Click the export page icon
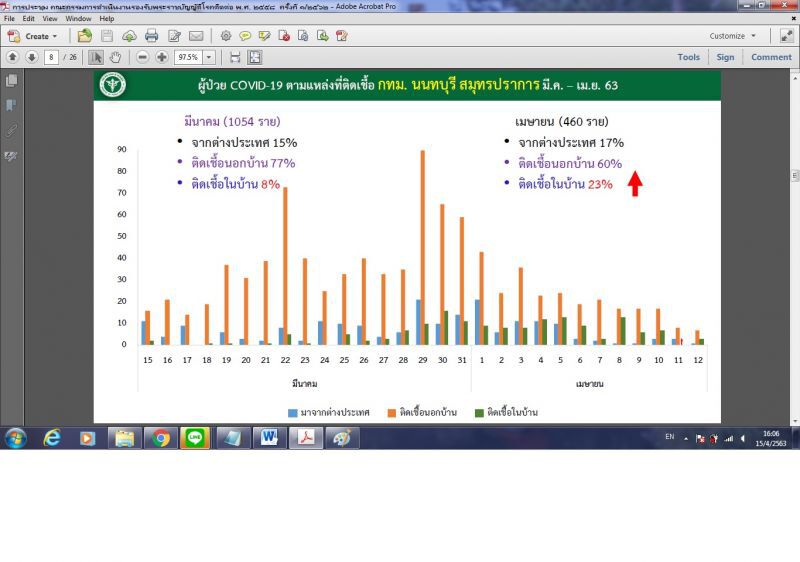Image resolution: width=800 pixels, height=562 pixels. point(322,36)
